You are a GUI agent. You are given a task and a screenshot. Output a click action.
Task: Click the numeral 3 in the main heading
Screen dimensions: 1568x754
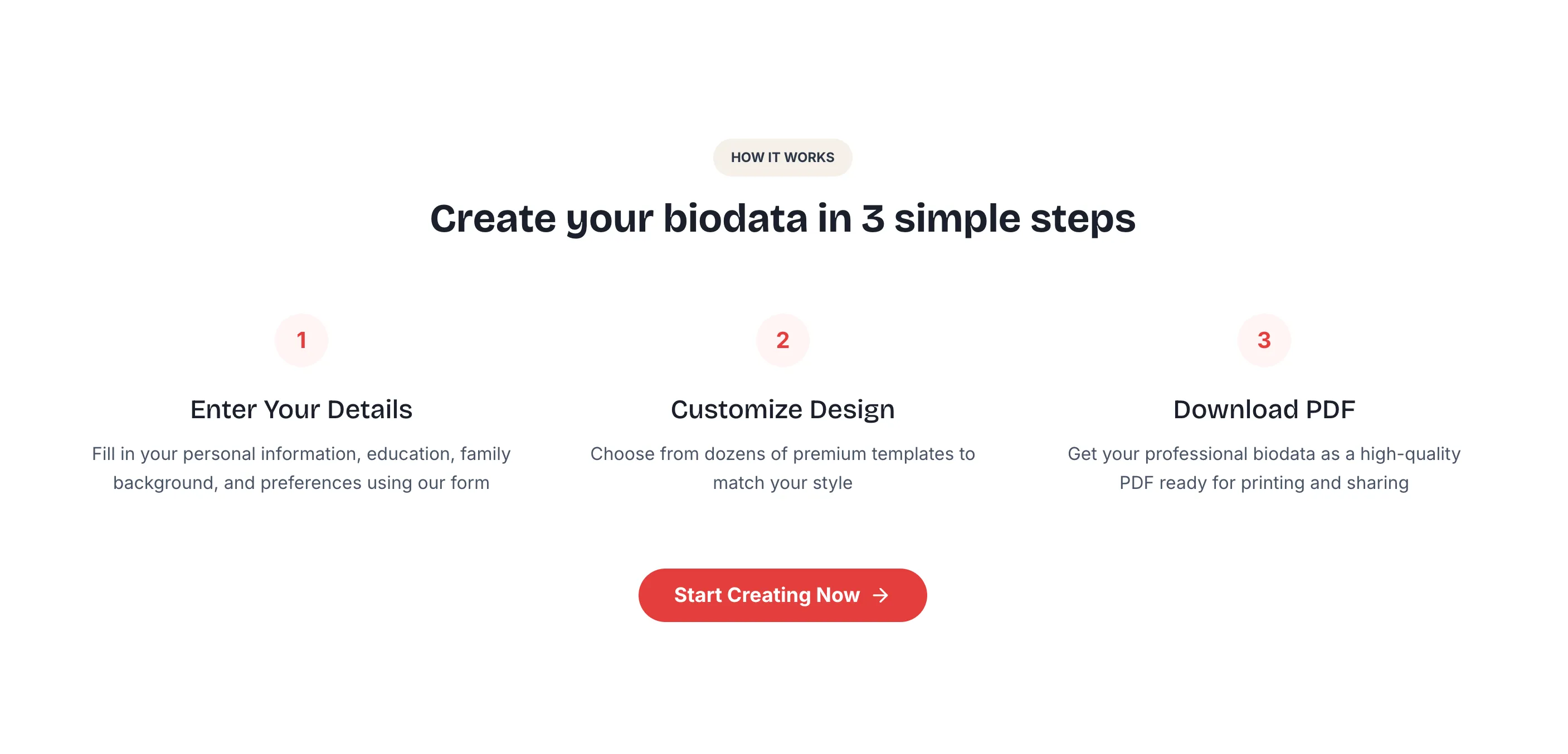click(x=872, y=218)
